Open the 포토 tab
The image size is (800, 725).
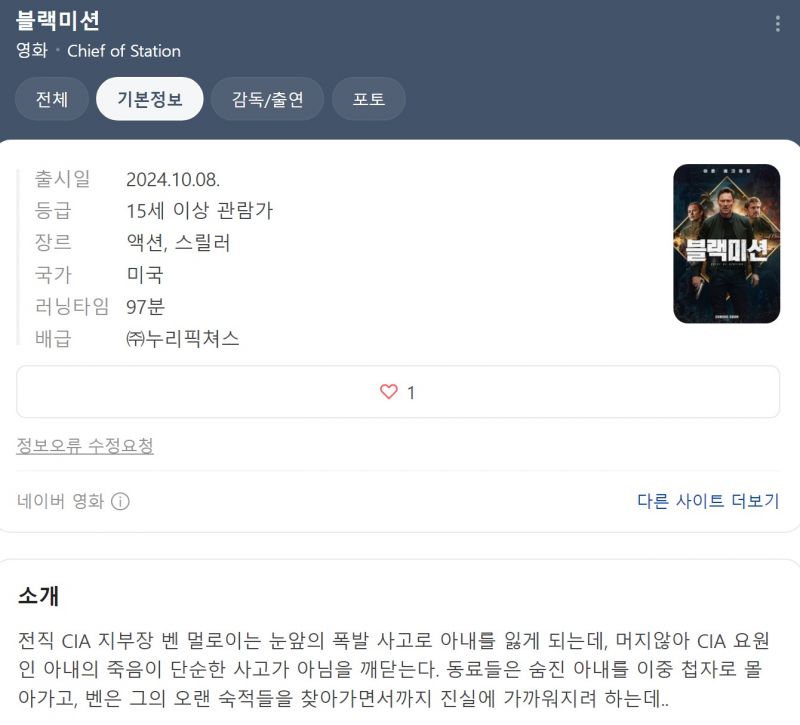(x=369, y=99)
